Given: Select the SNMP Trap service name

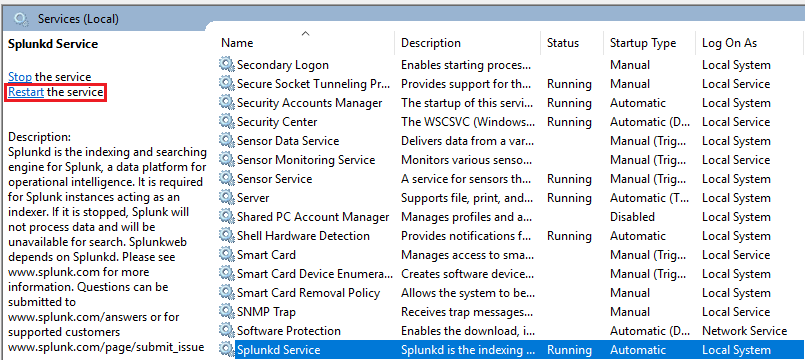Looking at the screenshot, I should pos(266,312).
